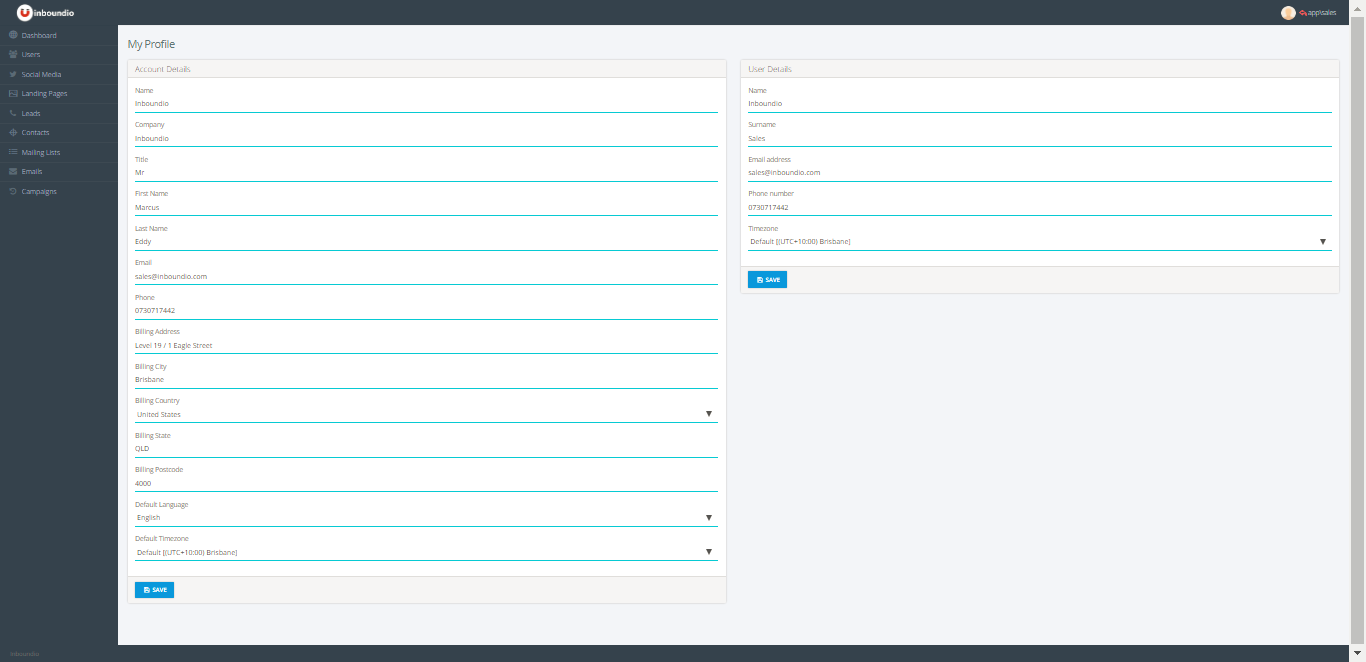This screenshot has width=1366, height=662.
Task: Click the Billing Postcode field 4000
Action: coord(426,484)
